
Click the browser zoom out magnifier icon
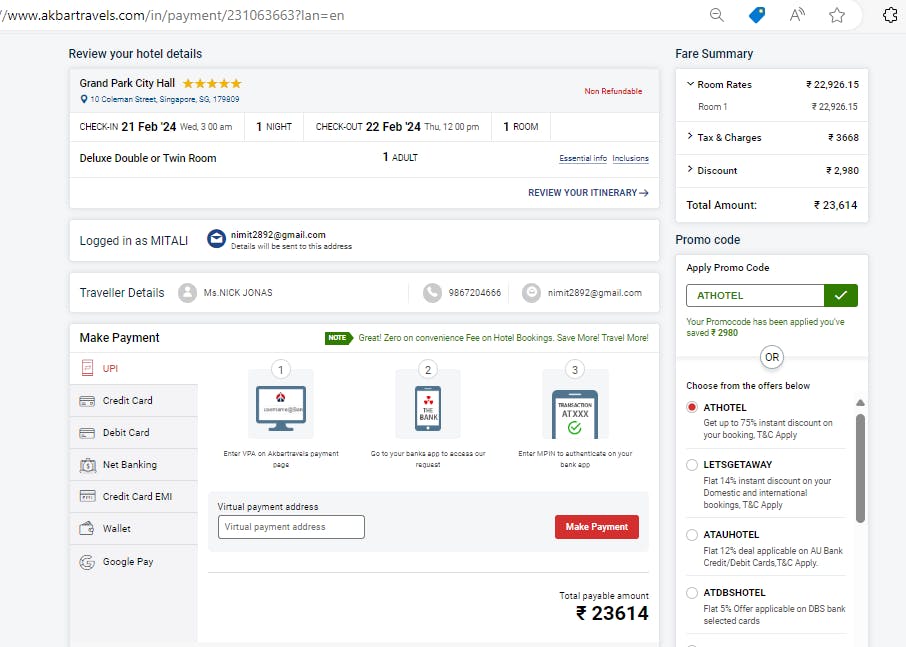click(x=716, y=15)
